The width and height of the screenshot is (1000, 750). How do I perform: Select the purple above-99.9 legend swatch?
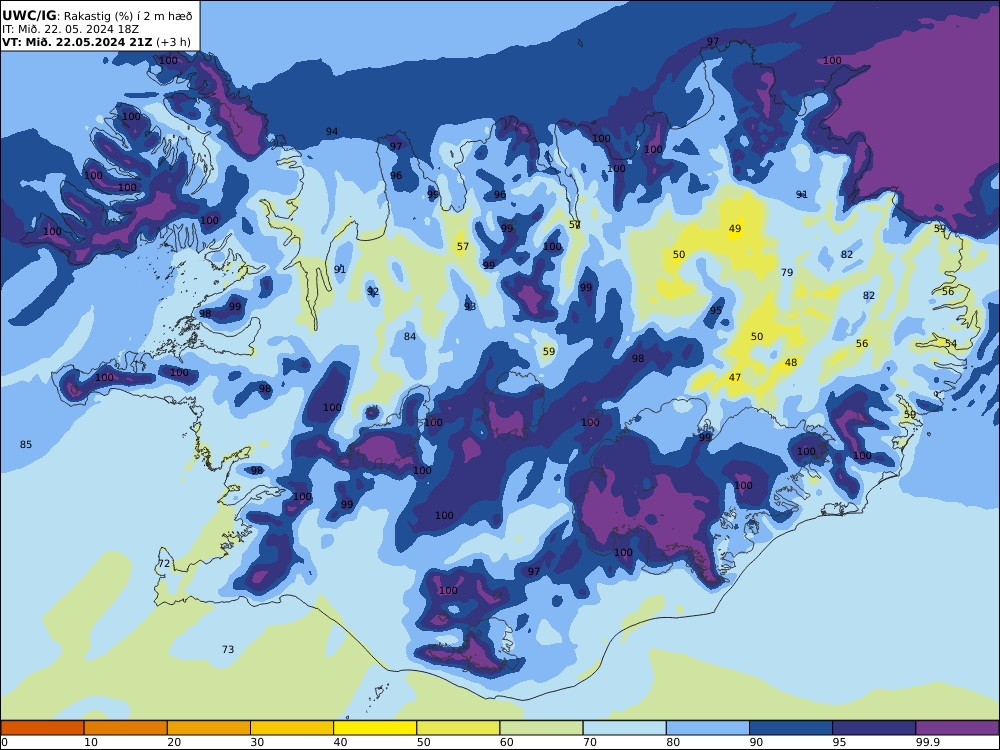(957, 728)
